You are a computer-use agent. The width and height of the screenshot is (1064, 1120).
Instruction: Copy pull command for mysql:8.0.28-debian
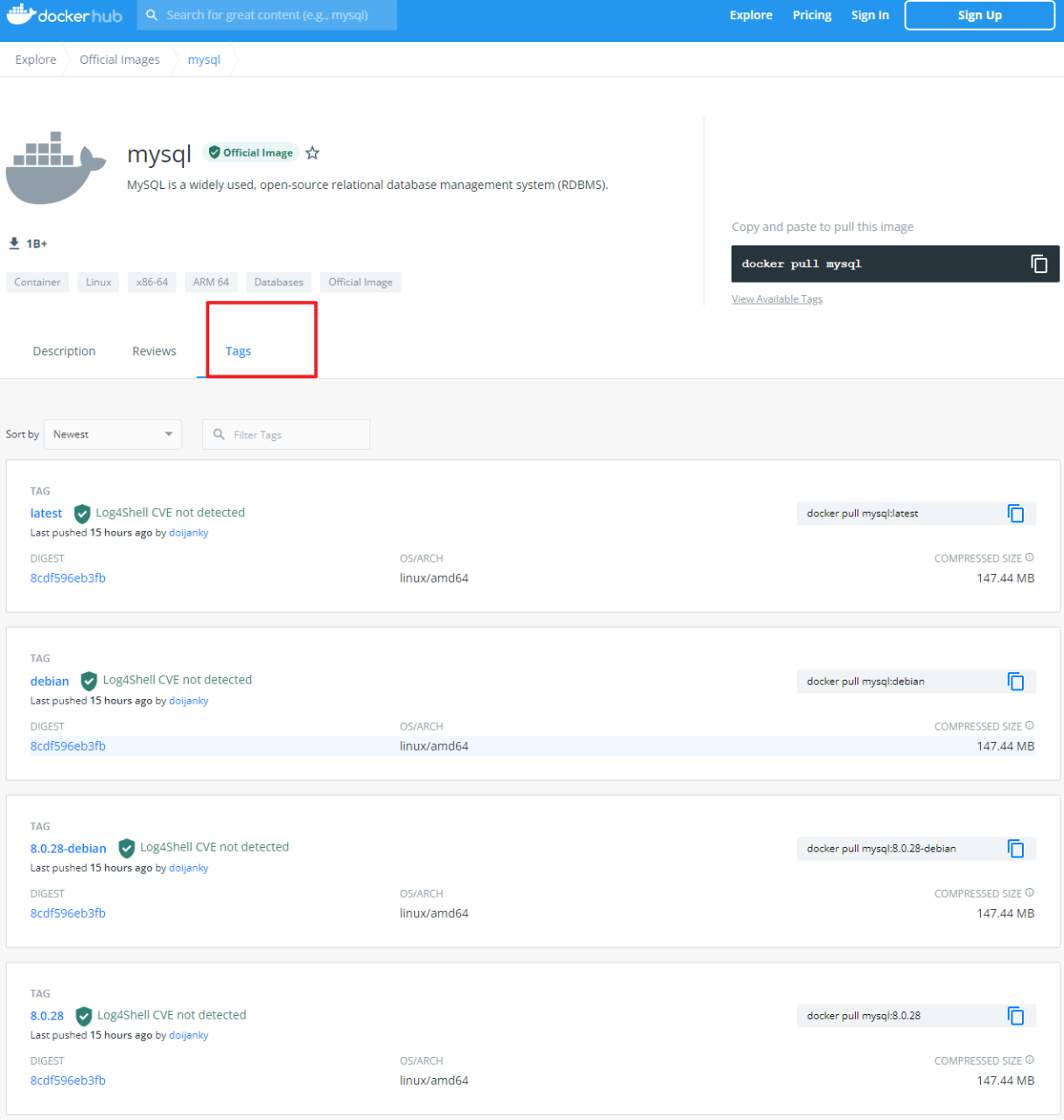point(1015,849)
